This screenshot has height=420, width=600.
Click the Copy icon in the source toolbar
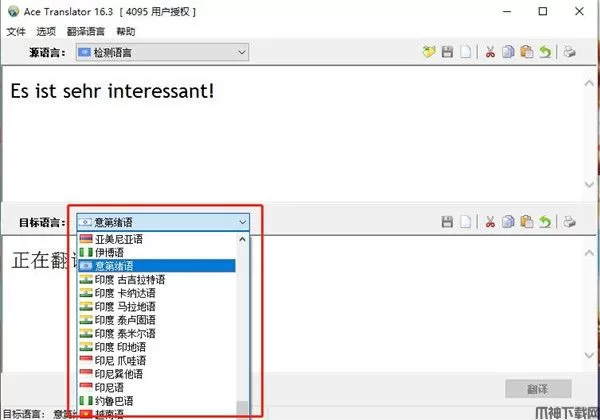(x=508, y=52)
